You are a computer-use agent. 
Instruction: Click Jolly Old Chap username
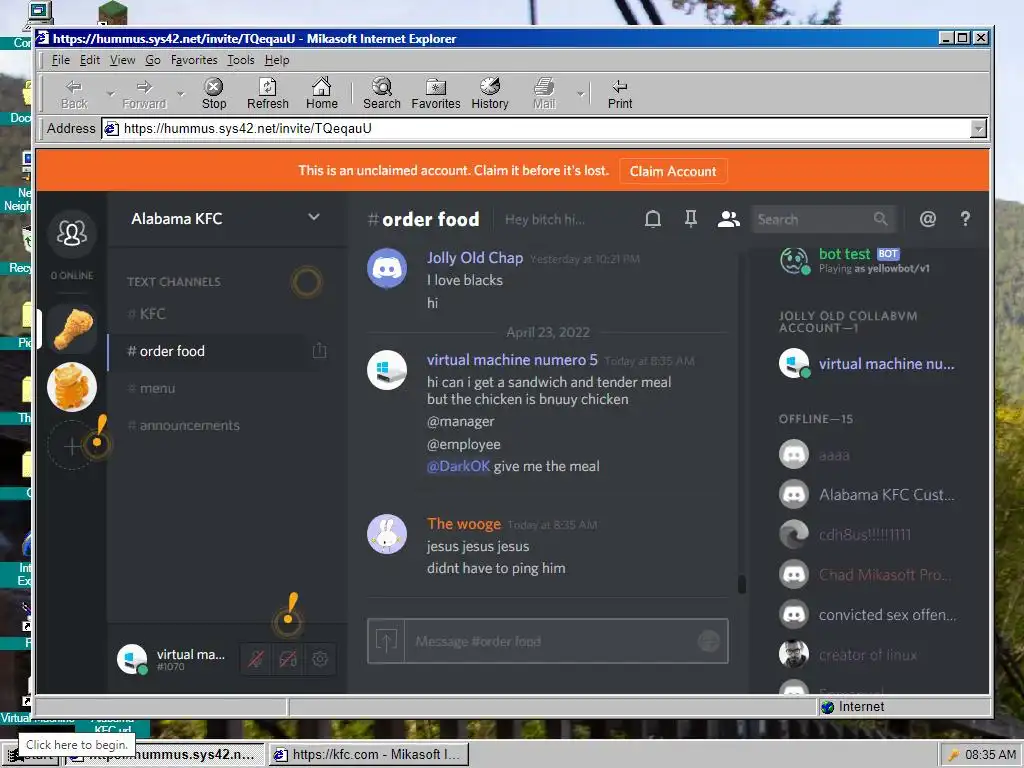[475, 258]
